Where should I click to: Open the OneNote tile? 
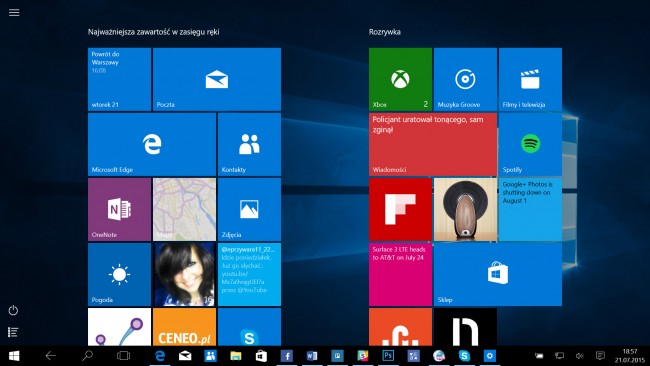click(119, 209)
